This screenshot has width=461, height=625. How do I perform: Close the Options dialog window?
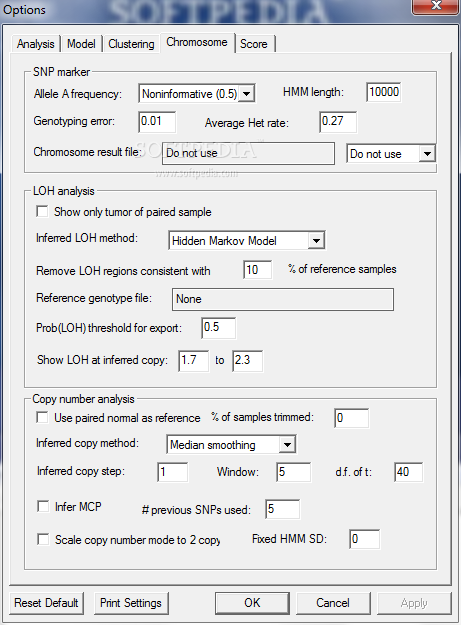tap(435, 6)
